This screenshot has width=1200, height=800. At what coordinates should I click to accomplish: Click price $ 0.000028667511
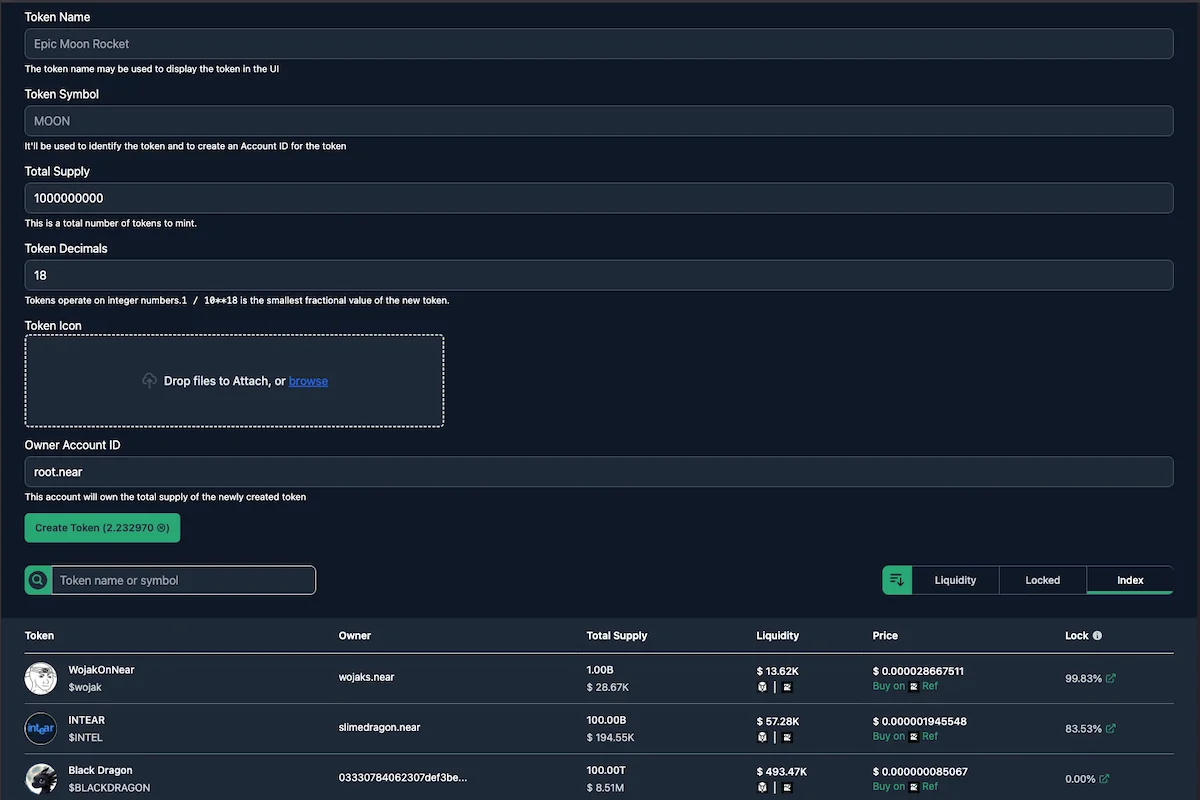[918, 671]
